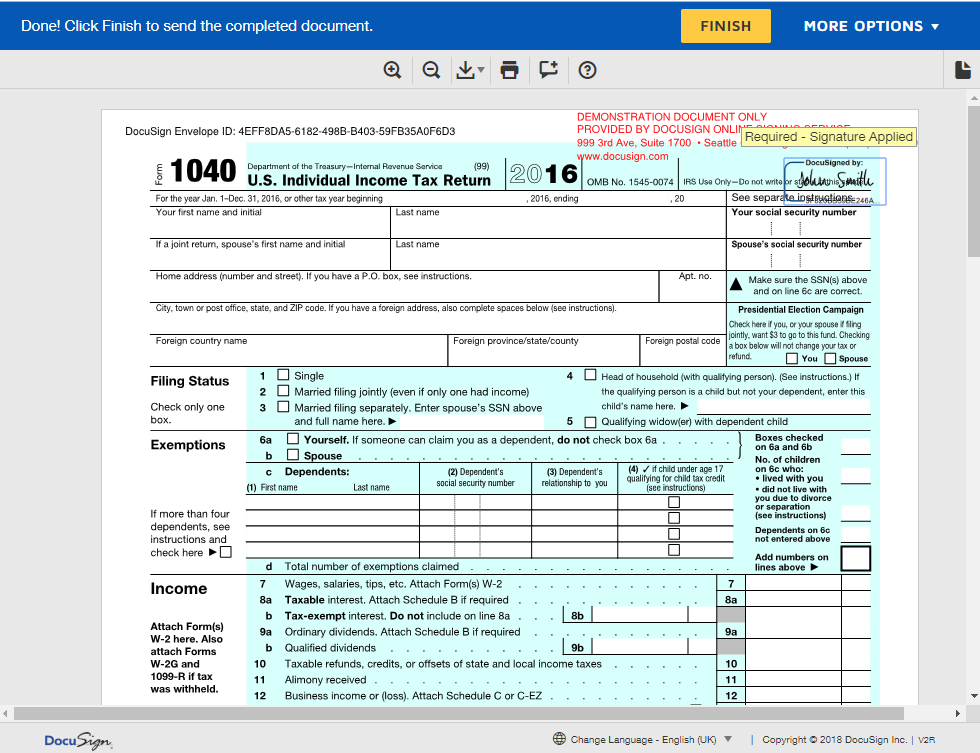The image size is (980, 753).
Task: Click the horizontal scrollbar left arrow
Action: pyautogui.click(x=6, y=713)
